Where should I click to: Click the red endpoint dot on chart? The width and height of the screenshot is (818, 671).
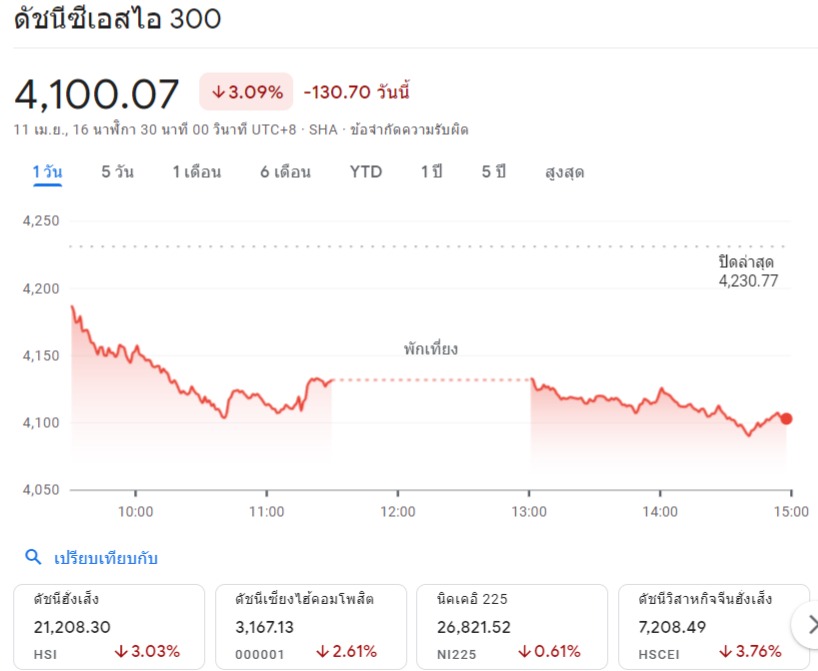[x=786, y=418]
